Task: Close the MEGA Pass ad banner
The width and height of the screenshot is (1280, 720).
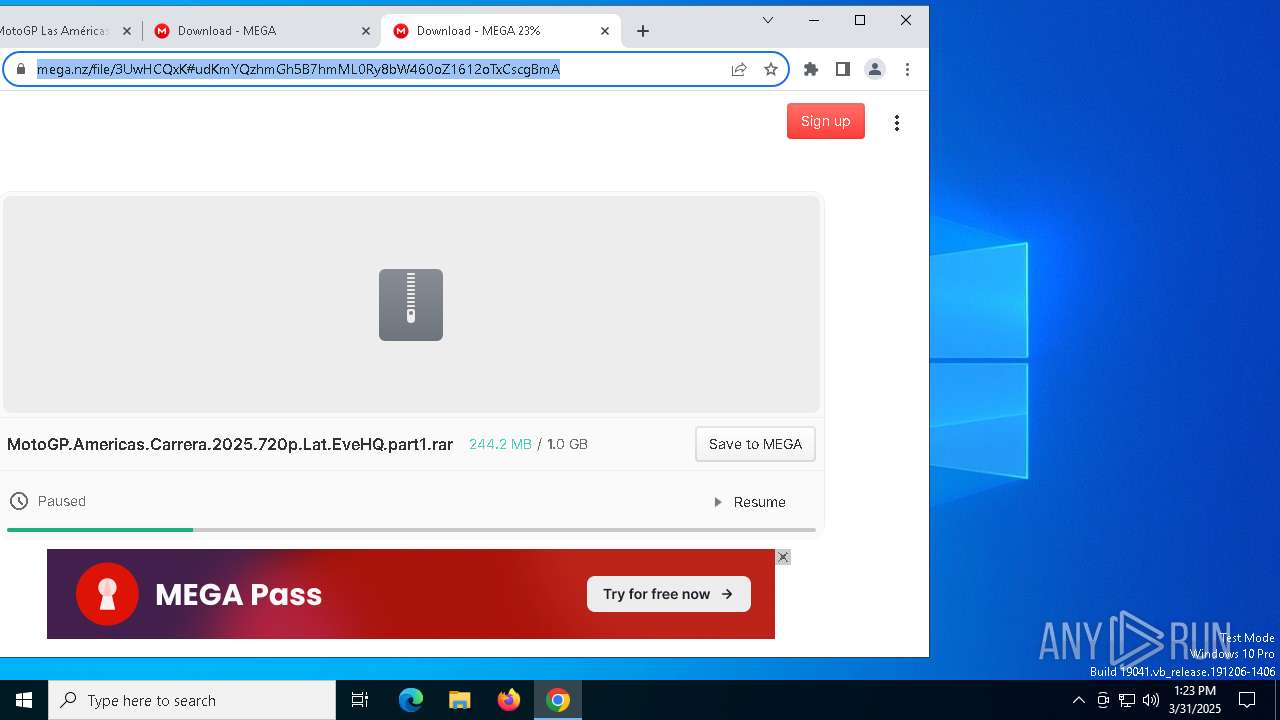Action: 783,557
